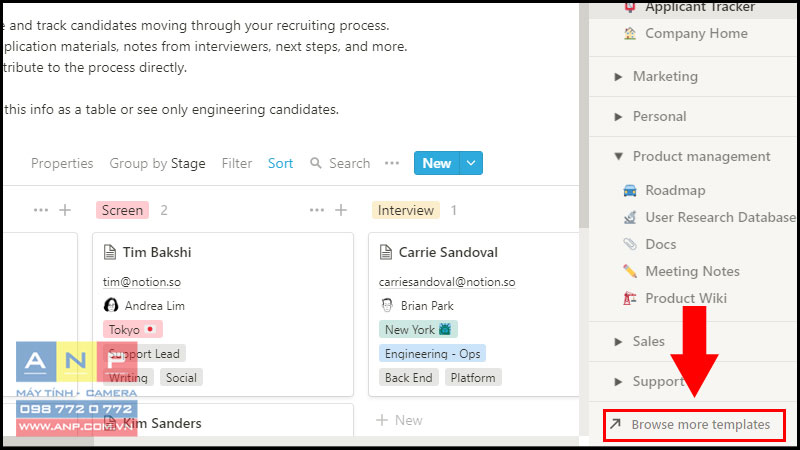
Task: Click Tim Bakshi page document icon
Action: tap(110, 252)
